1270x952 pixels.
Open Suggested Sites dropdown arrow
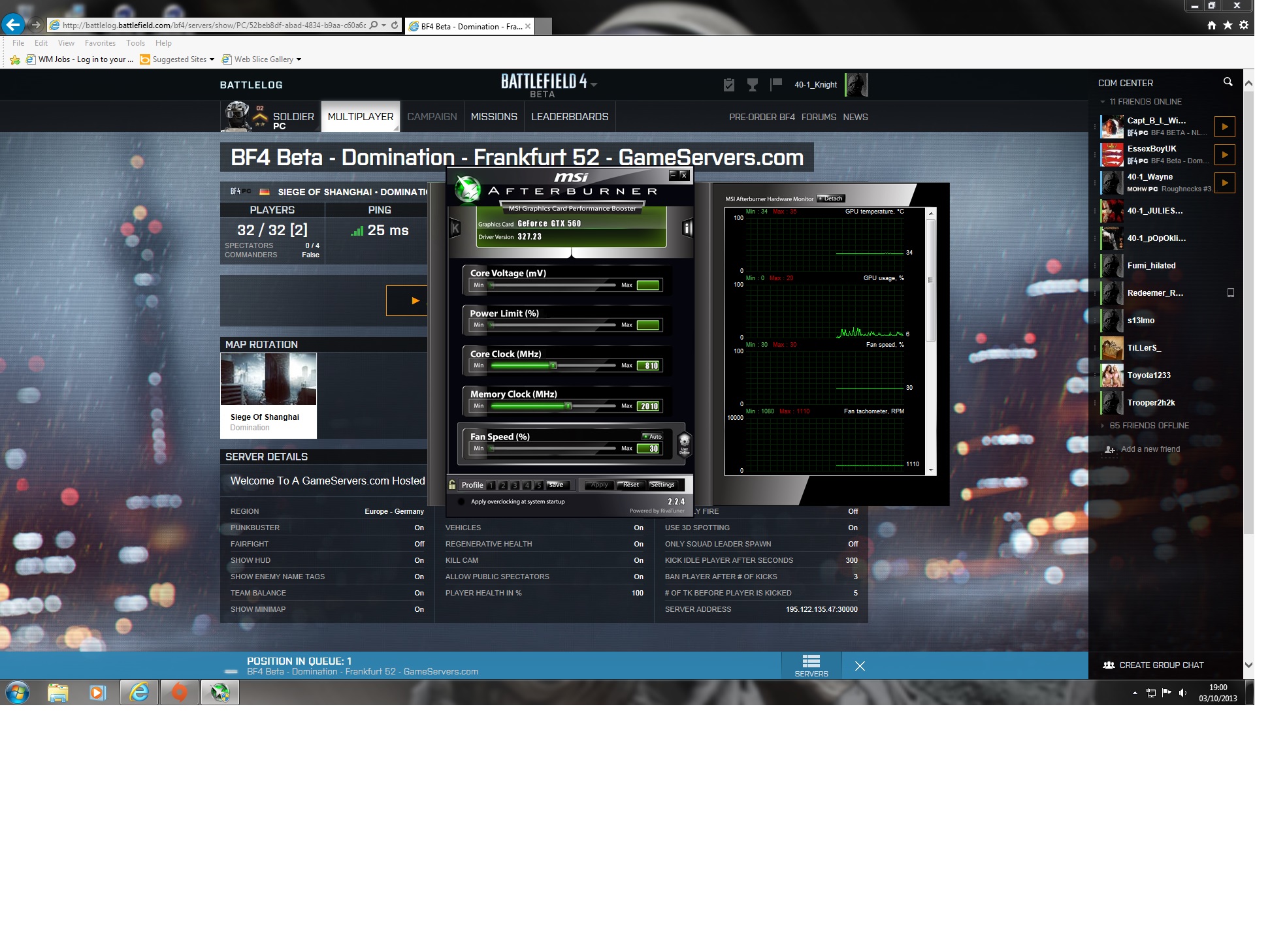[212, 59]
